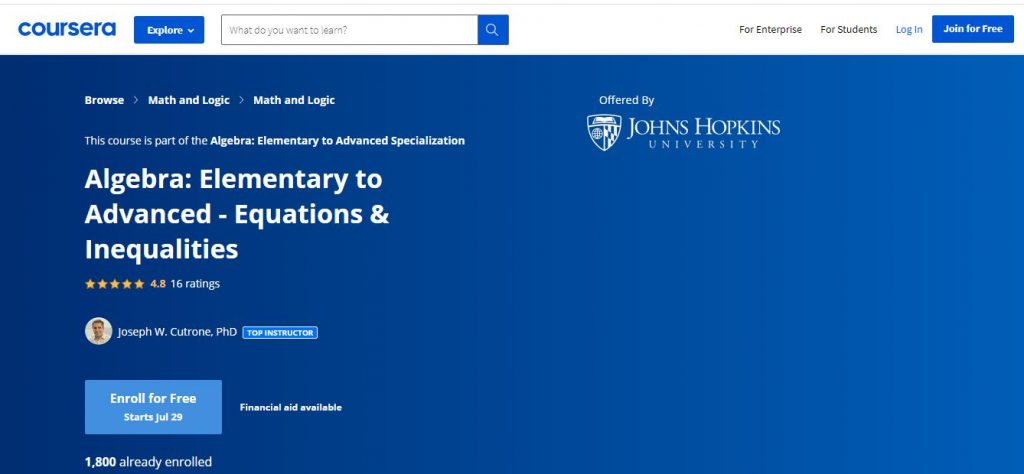Click the Johns Hopkins University logo

point(683,132)
